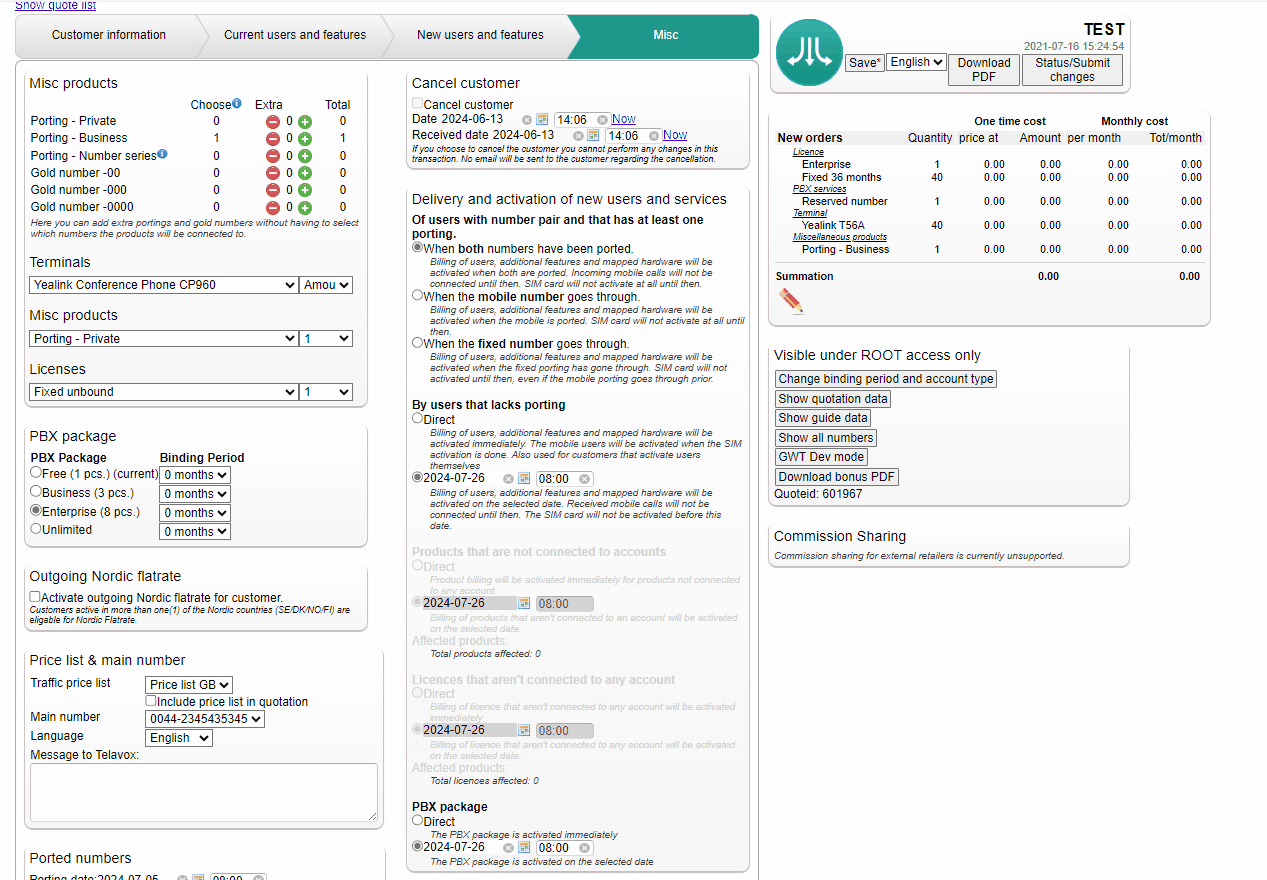This screenshot has width=1267, height=880.
Task: Choose 'When the mobile number goes through' option
Action: (x=418, y=296)
